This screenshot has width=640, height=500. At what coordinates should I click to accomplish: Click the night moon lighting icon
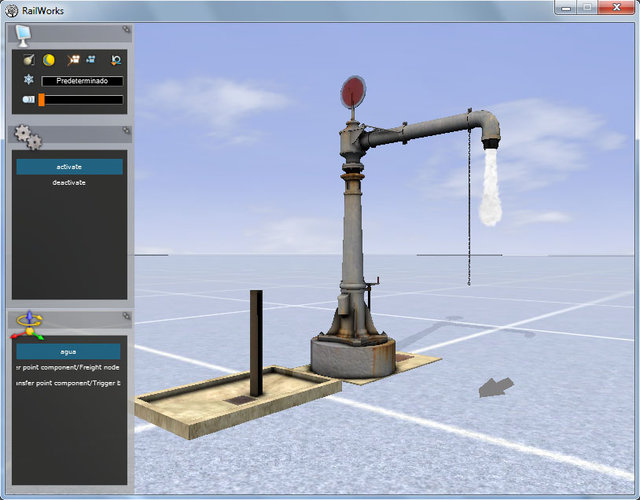click(x=48, y=61)
